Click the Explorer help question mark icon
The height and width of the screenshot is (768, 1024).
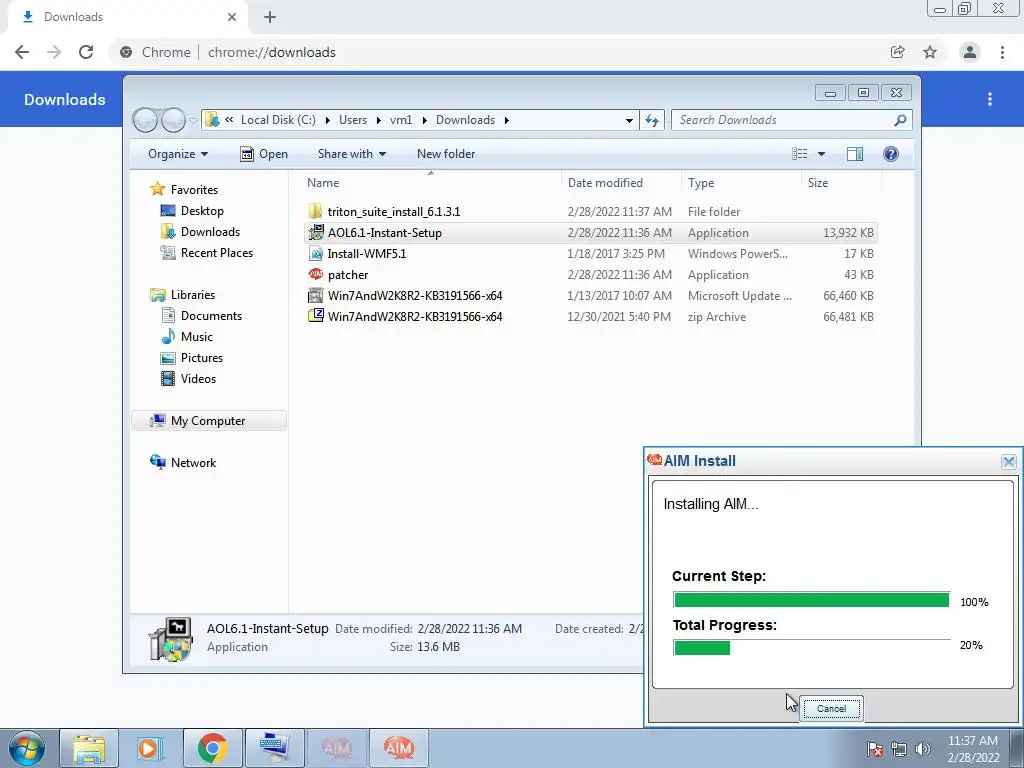pos(891,153)
